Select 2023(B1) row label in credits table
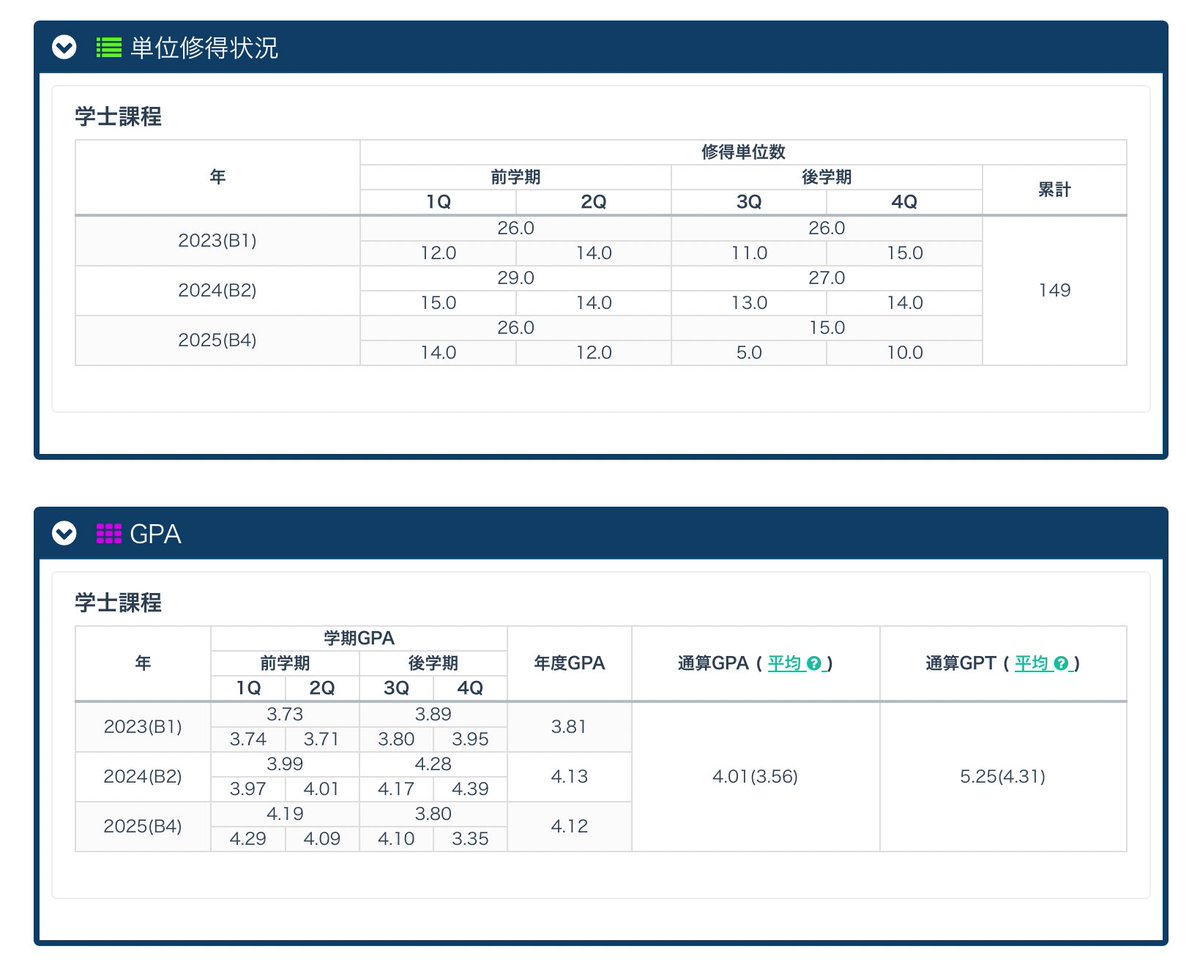The image size is (1200, 965). pyautogui.click(x=218, y=241)
